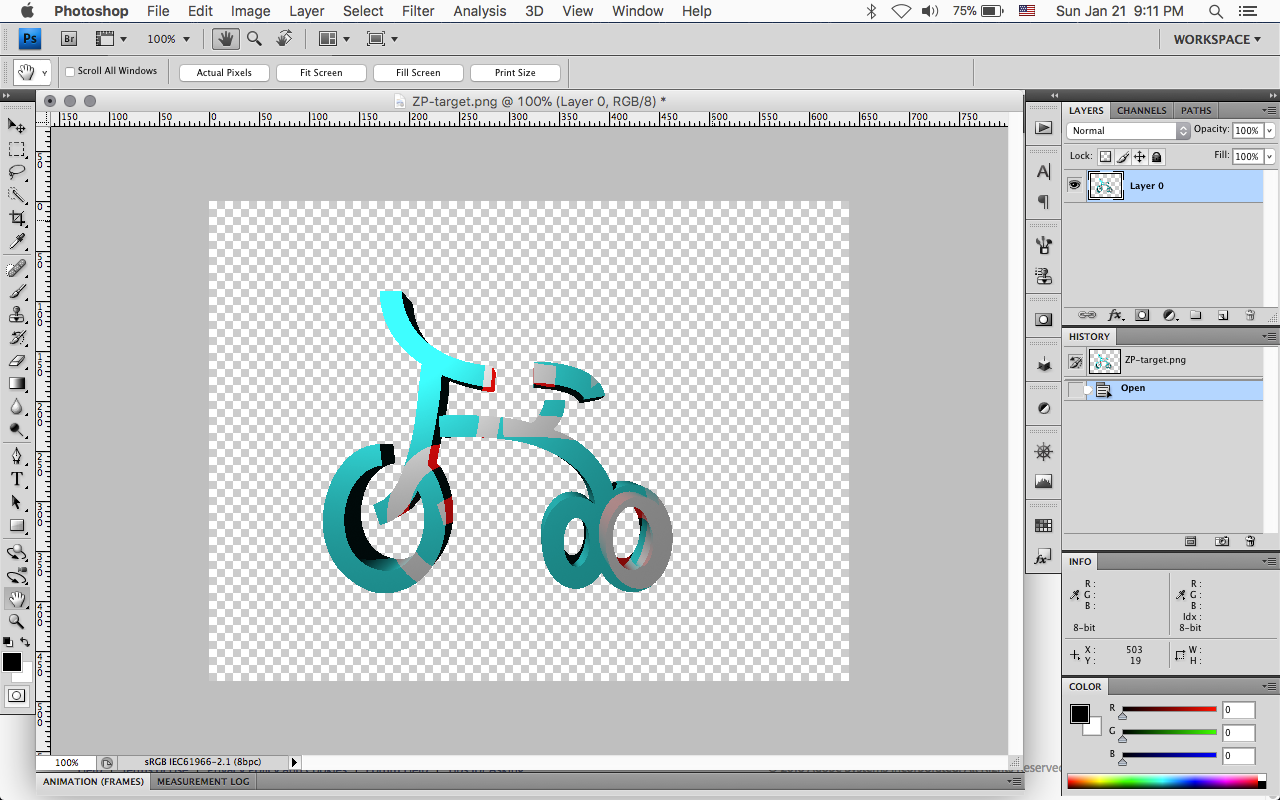The height and width of the screenshot is (800, 1280).
Task: Select the Eraser tool
Action: tap(17, 360)
